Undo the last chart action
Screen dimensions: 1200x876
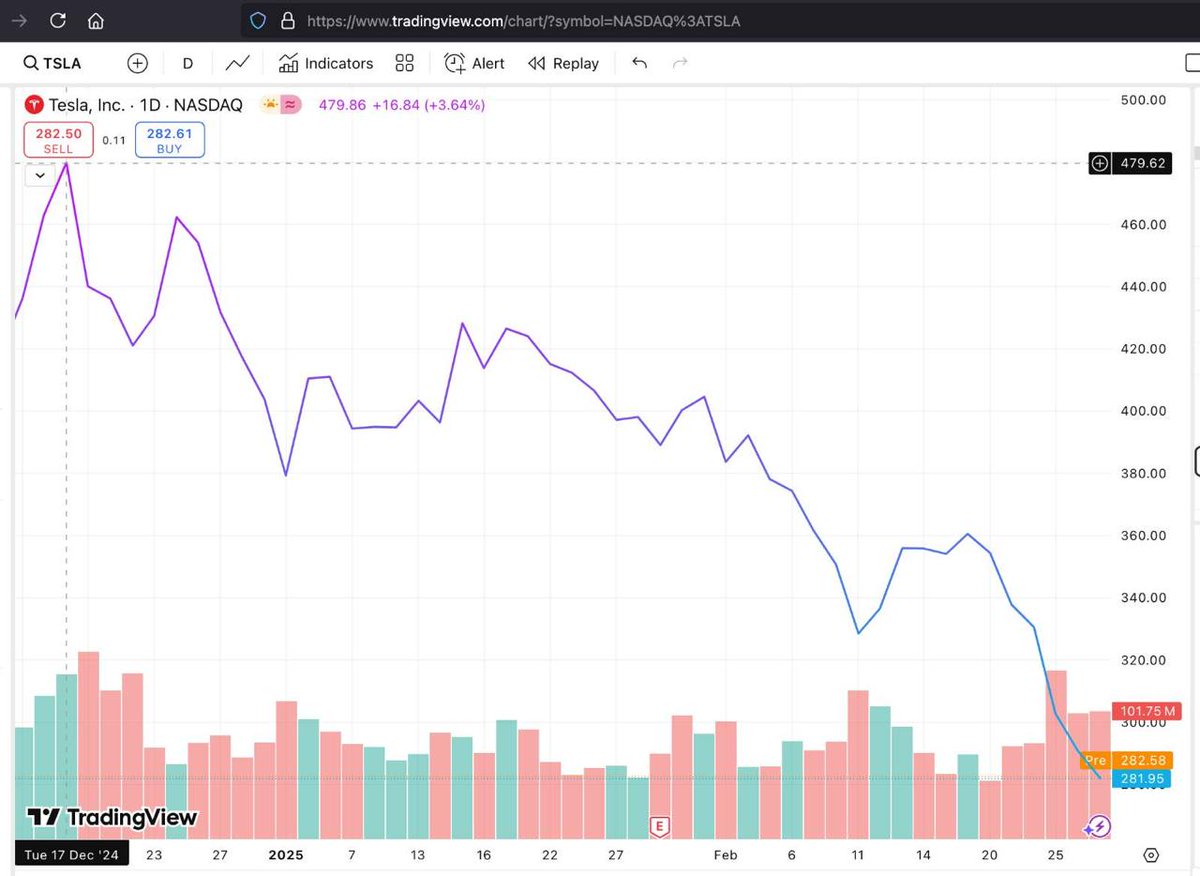coord(640,63)
